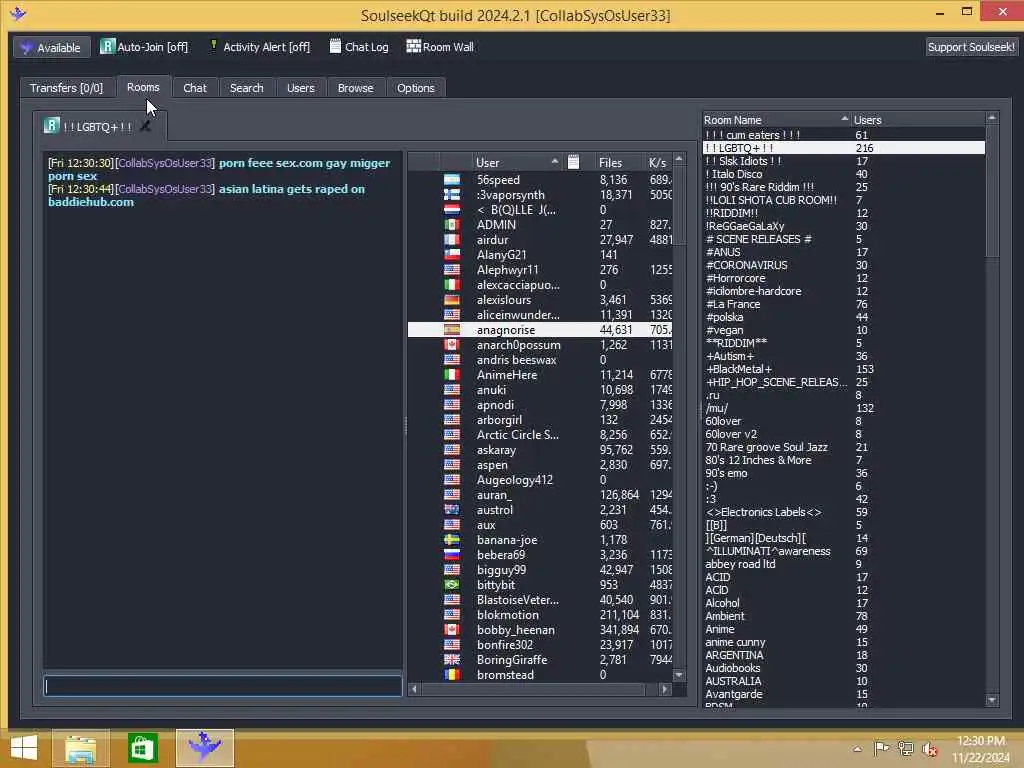Sort the user list by User column arrow
The image size is (1024, 768).
[554, 161]
